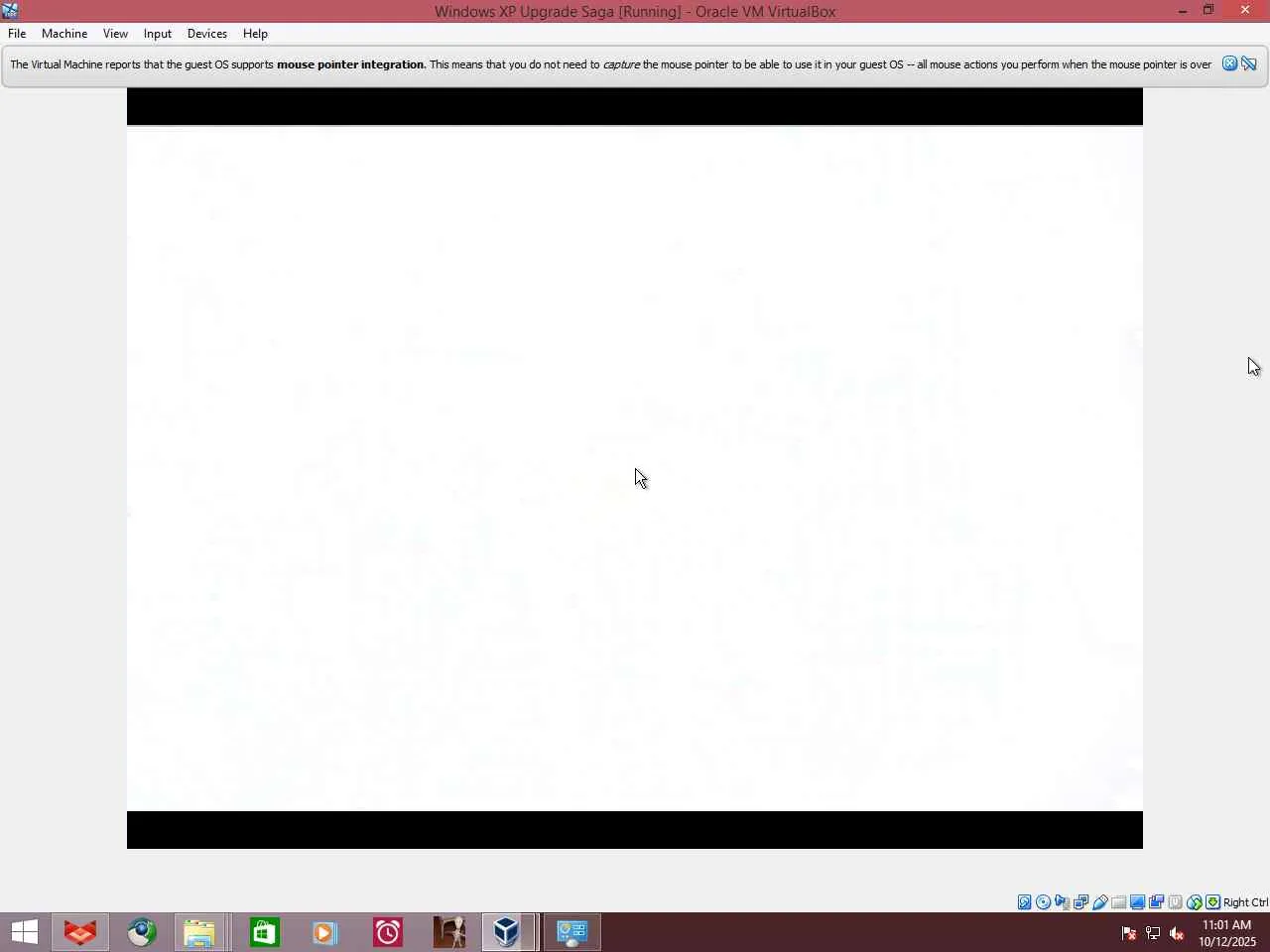Restore down the VirtualBox window
This screenshot has width=1270, height=952.
(x=1208, y=11)
